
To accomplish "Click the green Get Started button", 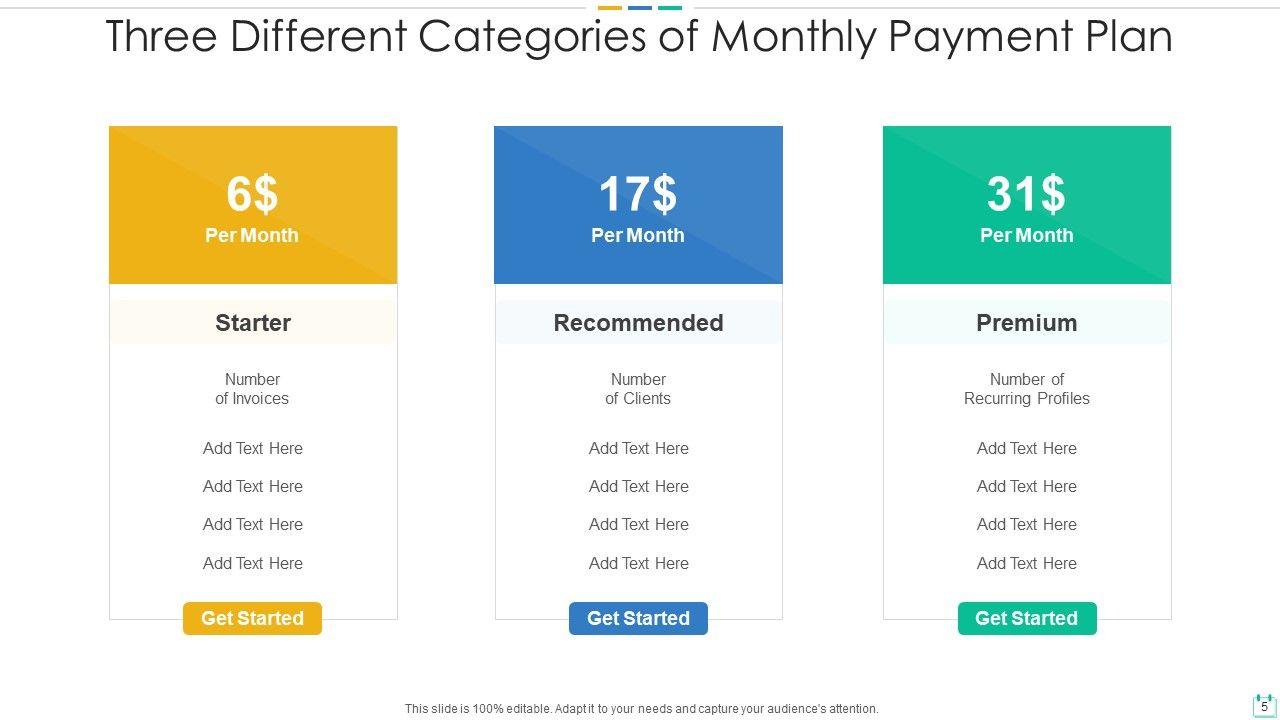I will (1026, 618).
